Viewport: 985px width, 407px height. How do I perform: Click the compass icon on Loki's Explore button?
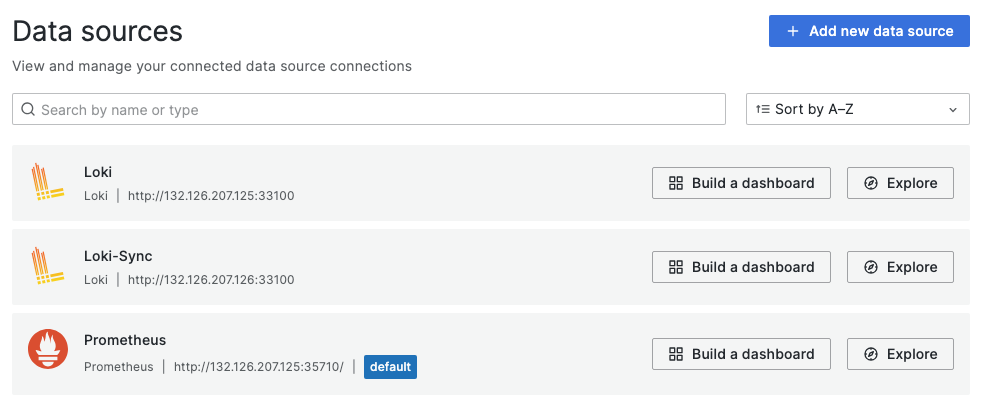(871, 183)
